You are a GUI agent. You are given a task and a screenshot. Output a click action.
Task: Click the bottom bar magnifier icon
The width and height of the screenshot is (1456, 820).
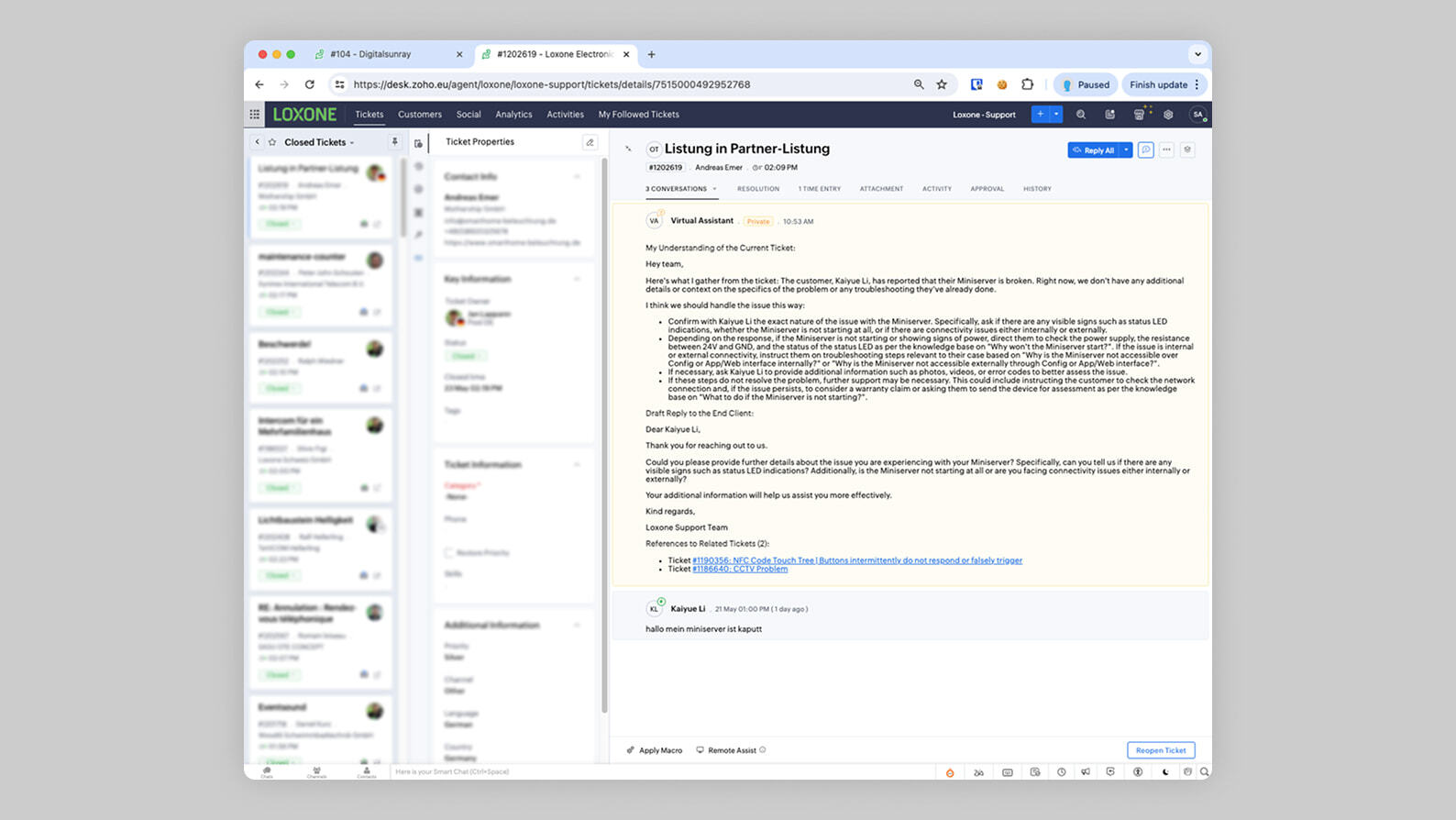(x=1205, y=772)
